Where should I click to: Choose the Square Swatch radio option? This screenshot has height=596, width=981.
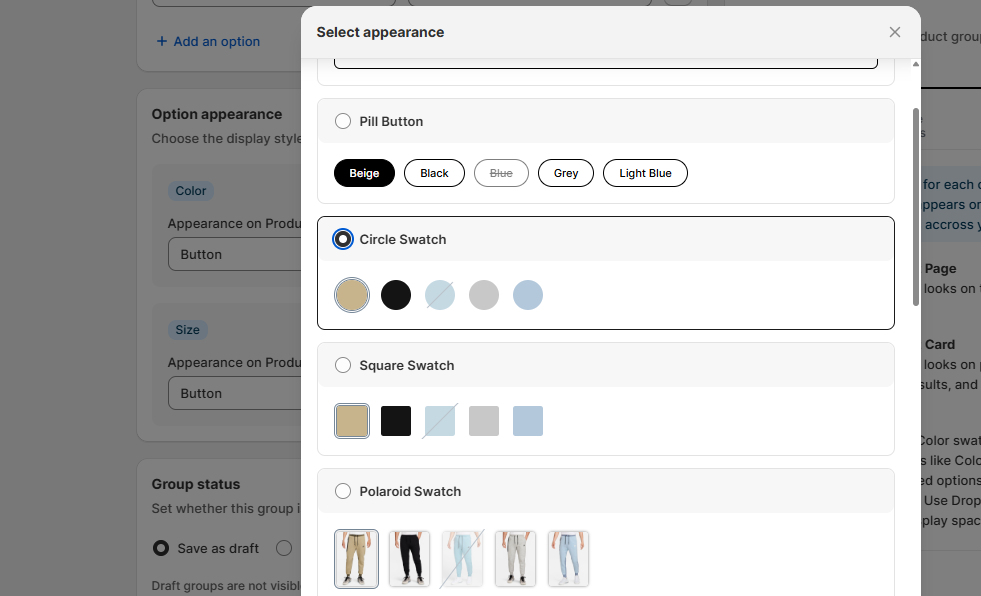coord(343,365)
